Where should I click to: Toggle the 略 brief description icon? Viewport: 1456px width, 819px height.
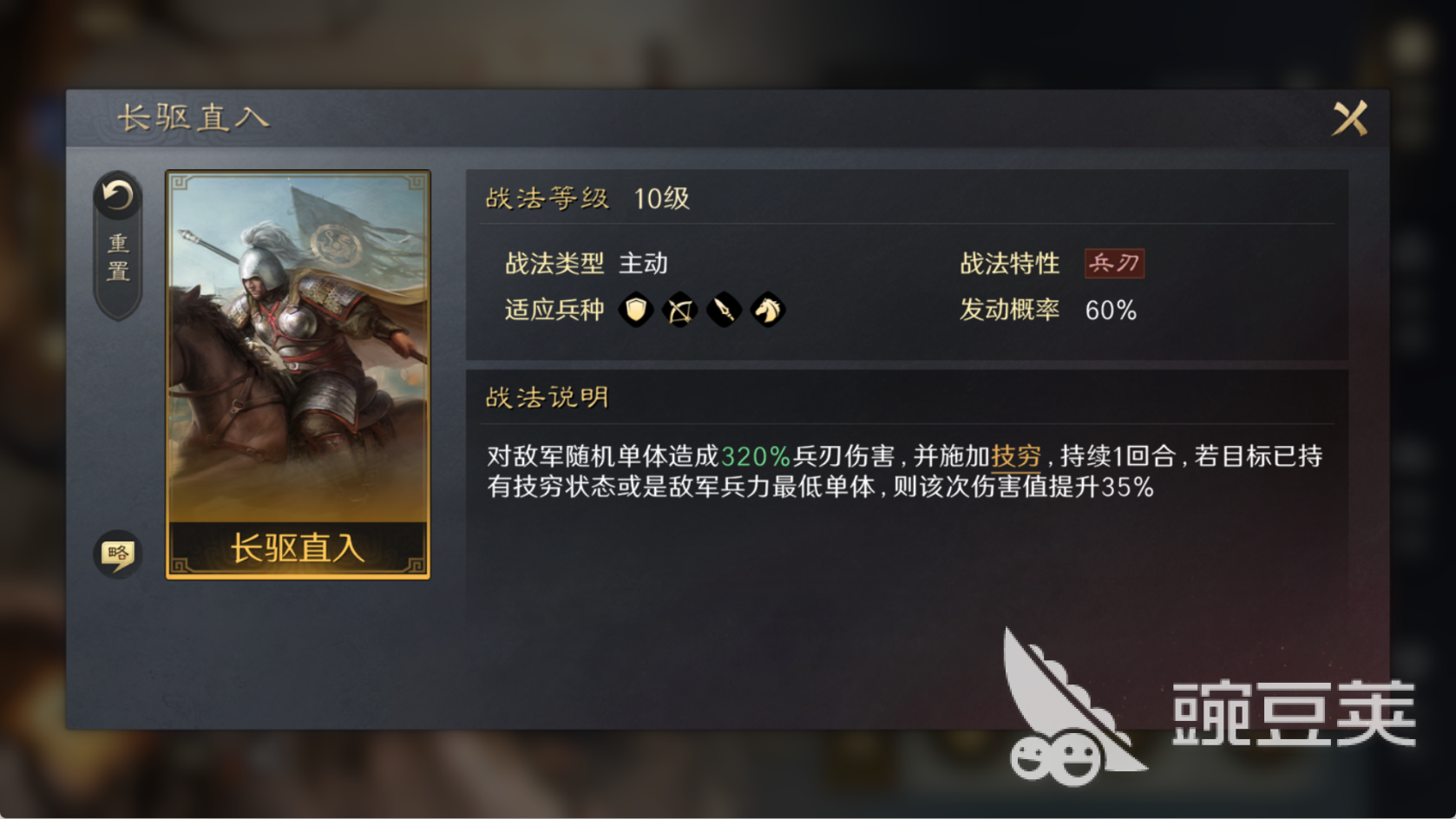(x=117, y=554)
